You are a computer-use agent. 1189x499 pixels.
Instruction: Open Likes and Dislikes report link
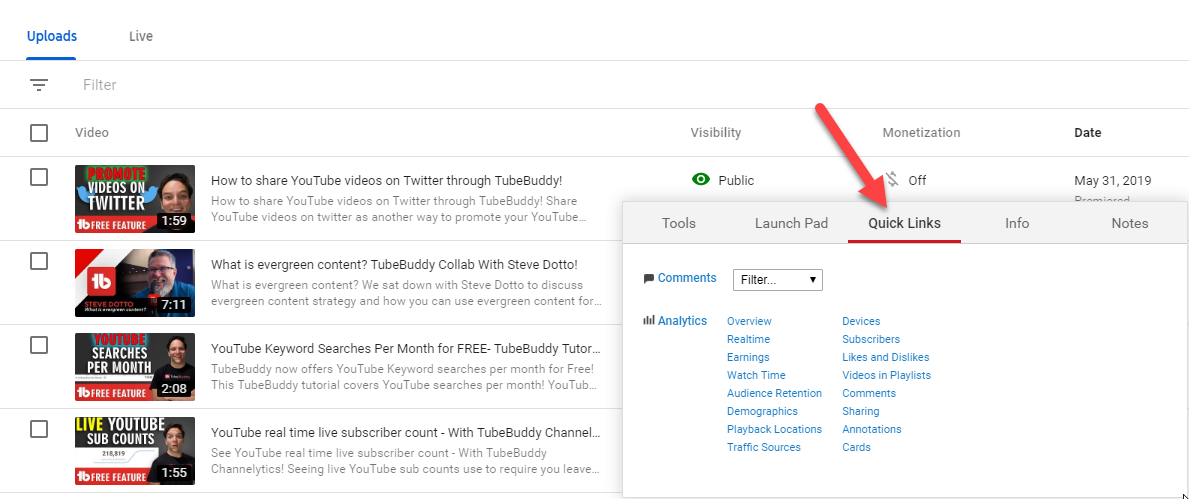click(885, 357)
